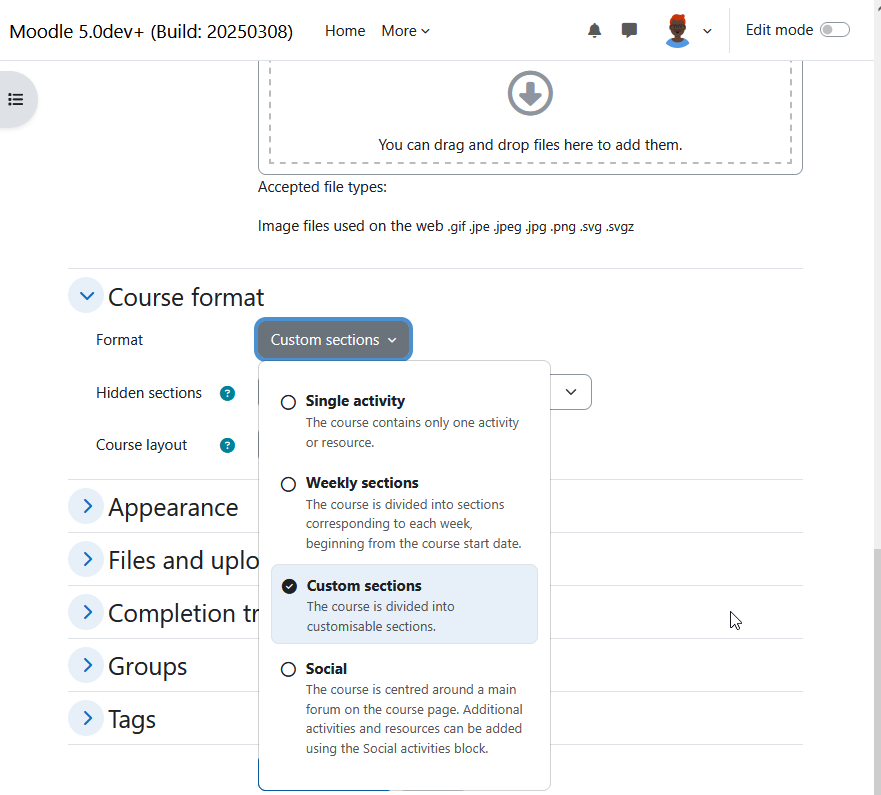881x795 pixels.
Task: Expand the Tags section
Action: pos(87,718)
